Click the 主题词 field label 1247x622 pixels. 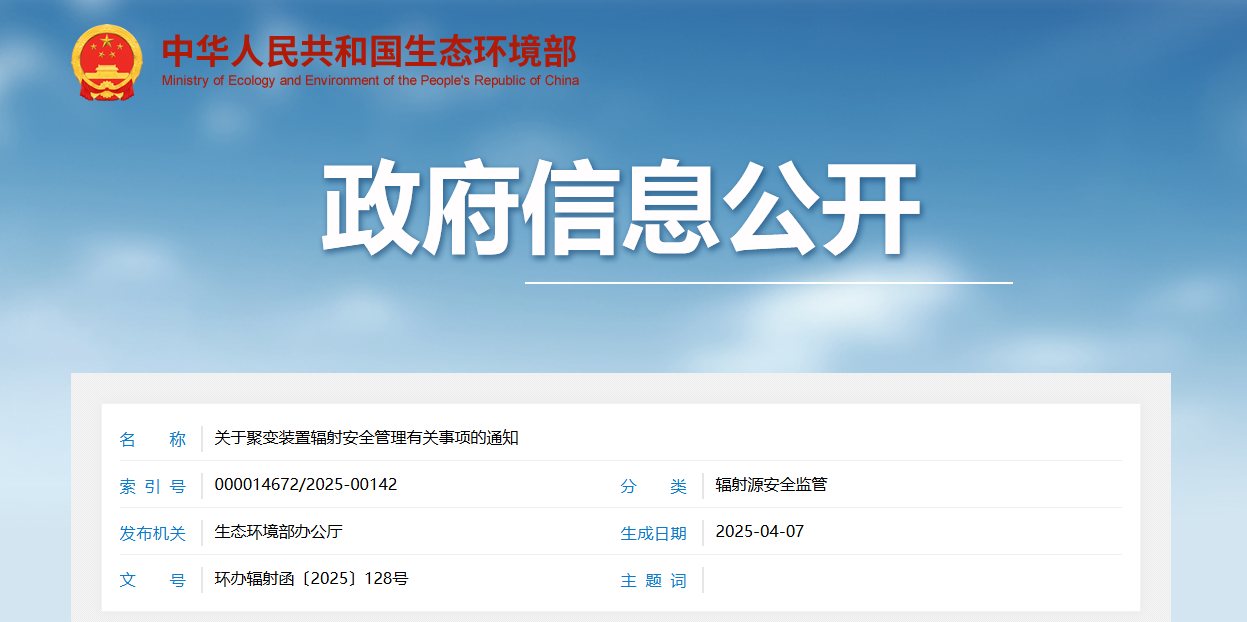coord(653,580)
